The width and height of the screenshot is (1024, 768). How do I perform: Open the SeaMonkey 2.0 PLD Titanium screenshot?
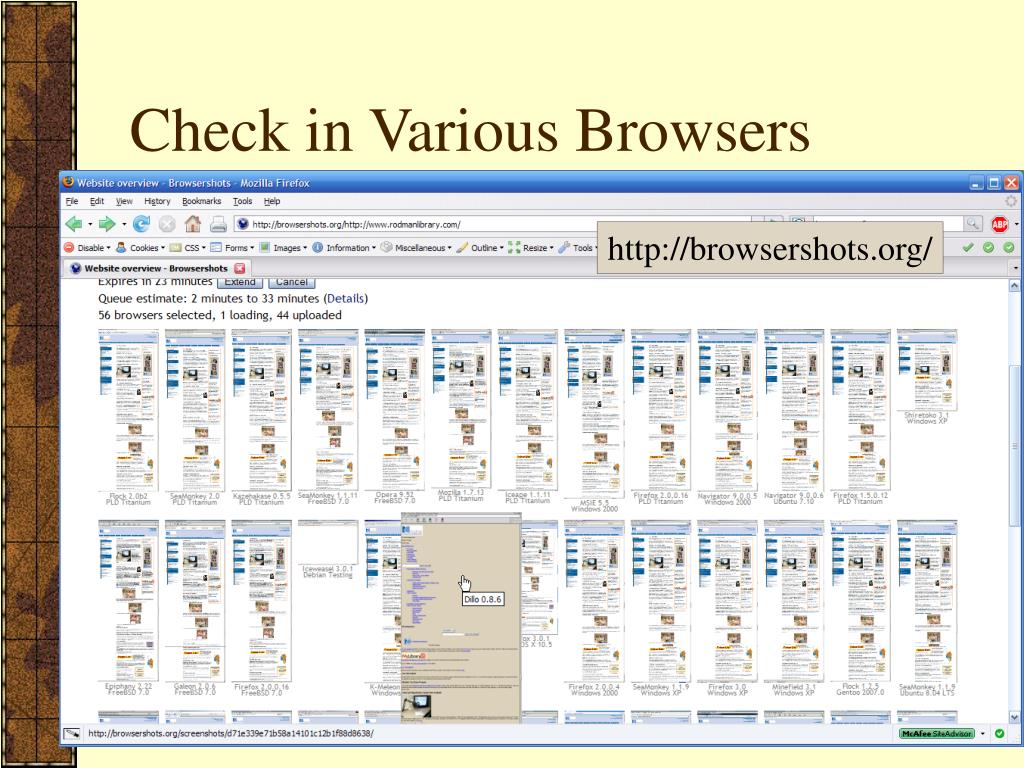coord(195,411)
